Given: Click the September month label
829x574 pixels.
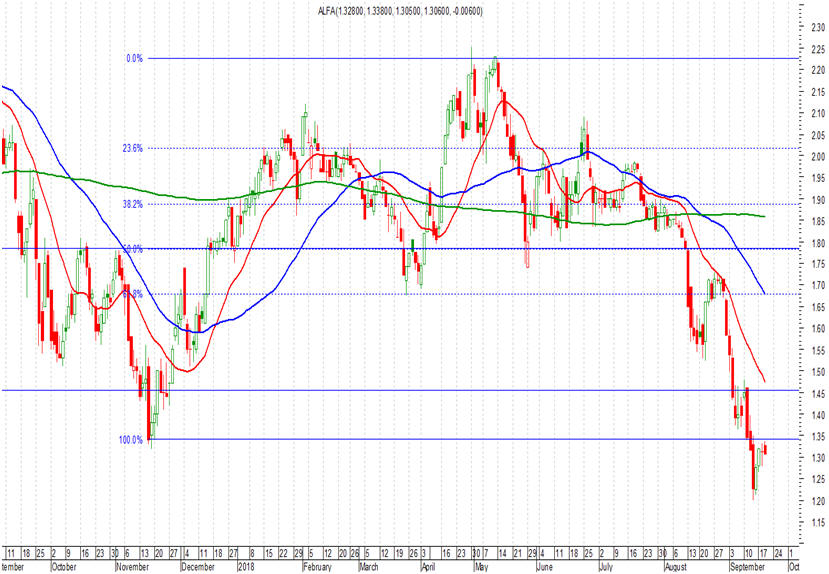Looking at the screenshot, I should tap(747, 567).
